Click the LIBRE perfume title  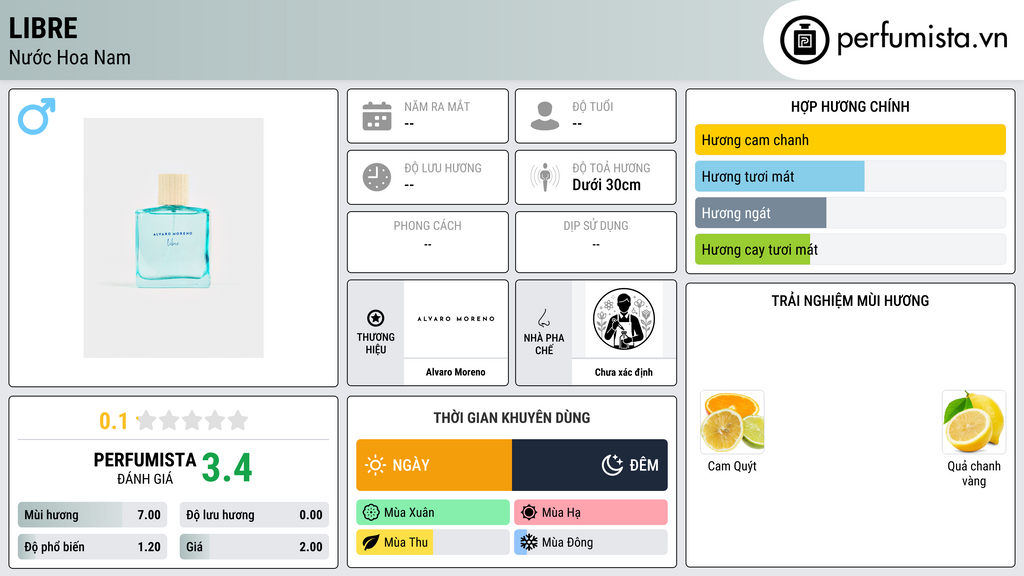[x=43, y=28]
